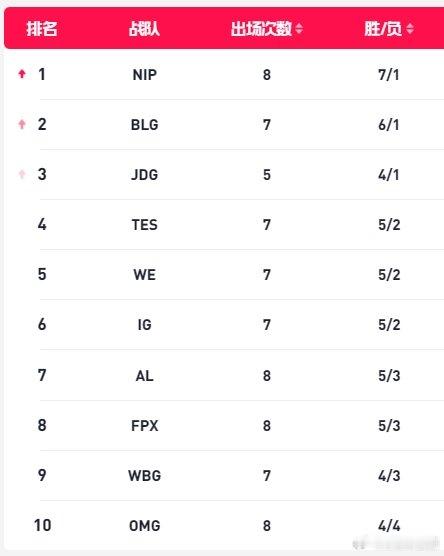Click up arrow beside rank 2
The image size is (444, 556).
tap(22, 124)
